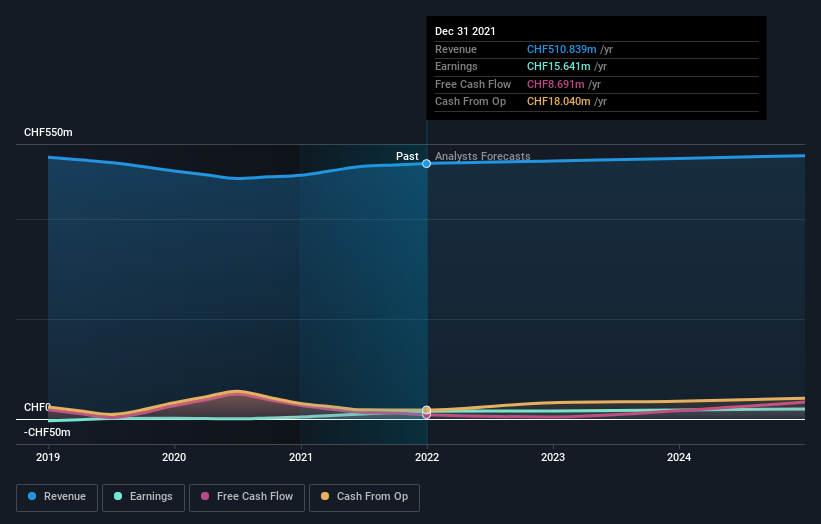The width and height of the screenshot is (821, 524).
Task: Click the 2023 x-axis label
Action: click(x=553, y=458)
